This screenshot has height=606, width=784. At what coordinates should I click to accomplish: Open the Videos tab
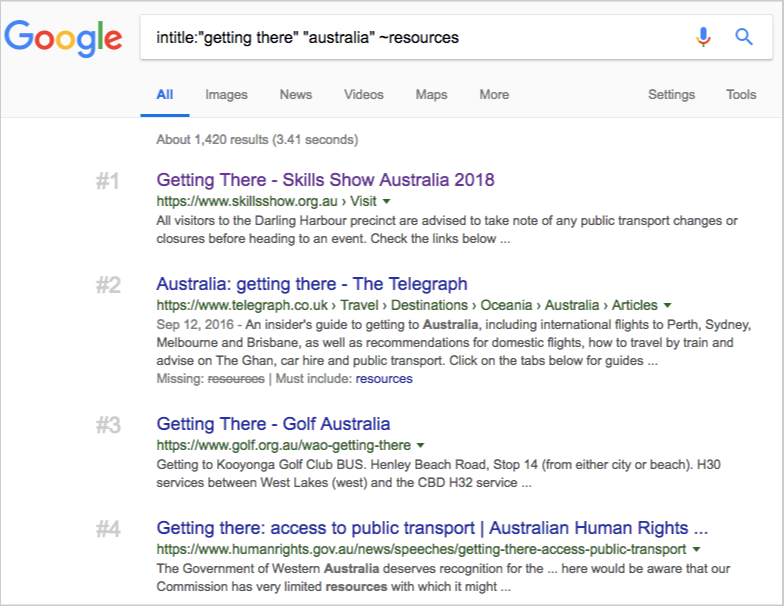(364, 94)
